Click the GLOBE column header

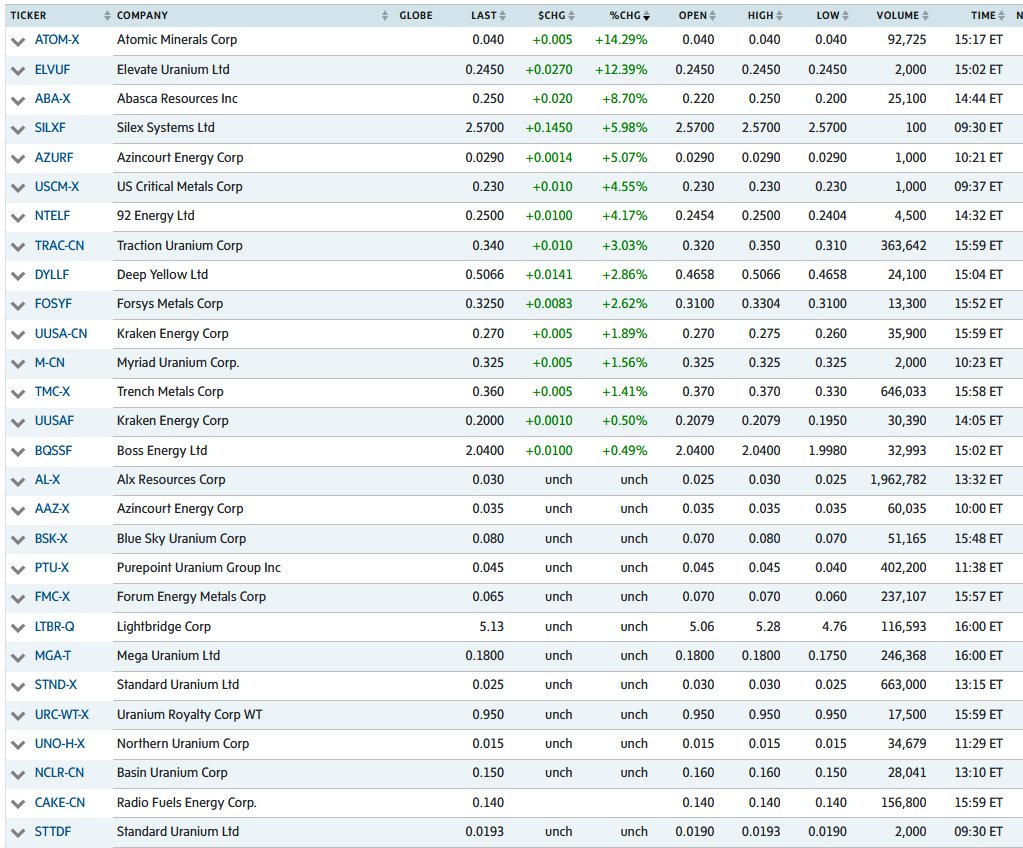click(x=416, y=16)
